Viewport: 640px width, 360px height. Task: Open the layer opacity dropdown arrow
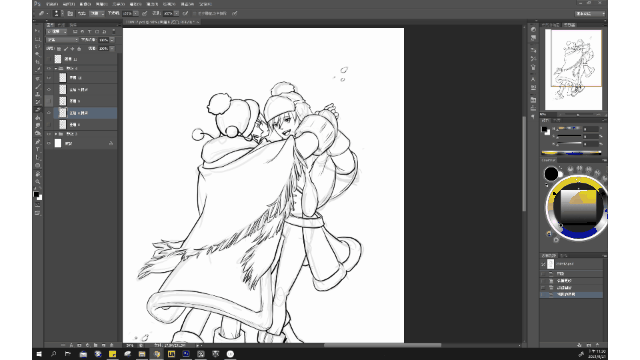[x=112, y=40]
